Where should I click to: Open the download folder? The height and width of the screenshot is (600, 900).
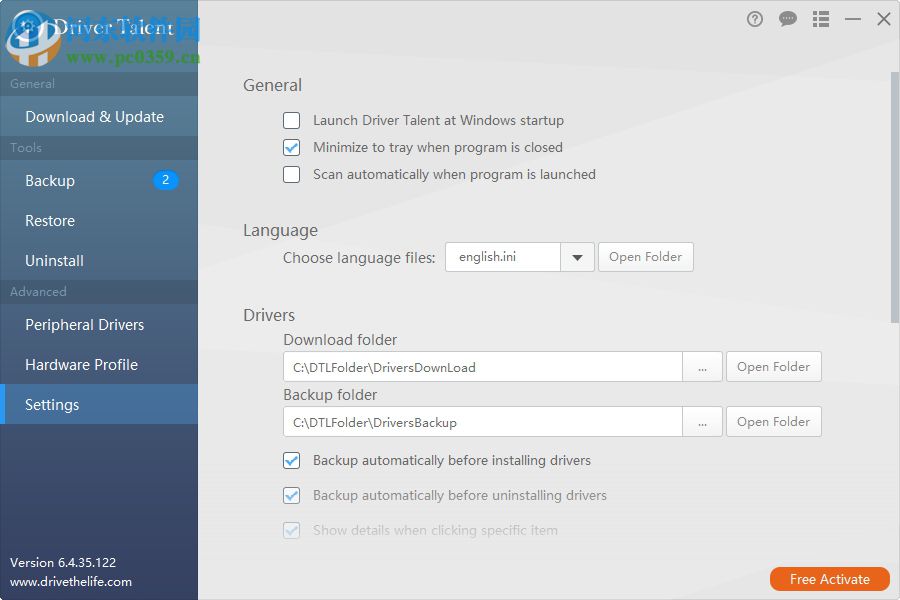coord(774,367)
